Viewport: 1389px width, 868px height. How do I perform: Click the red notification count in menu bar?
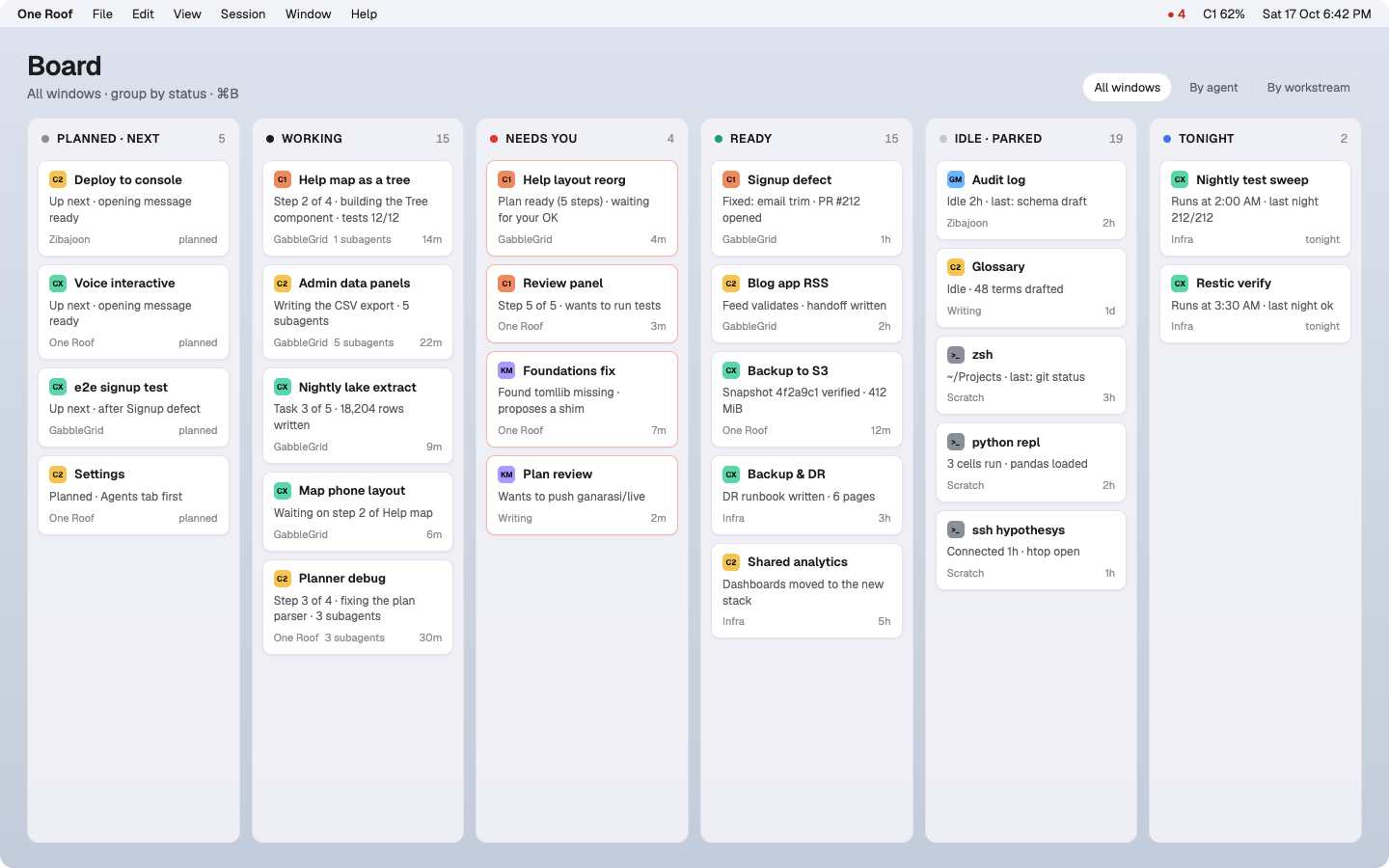click(x=1177, y=14)
